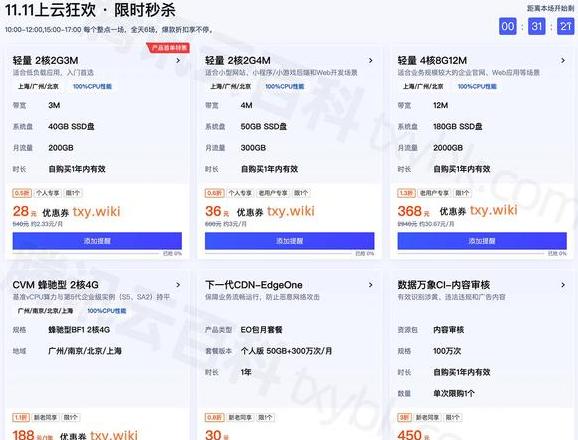The width and height of the screenshot is (578, 440).
Task: Expand CVM 蜂驰型 2核4G card chevron
Action: [178, 285]
